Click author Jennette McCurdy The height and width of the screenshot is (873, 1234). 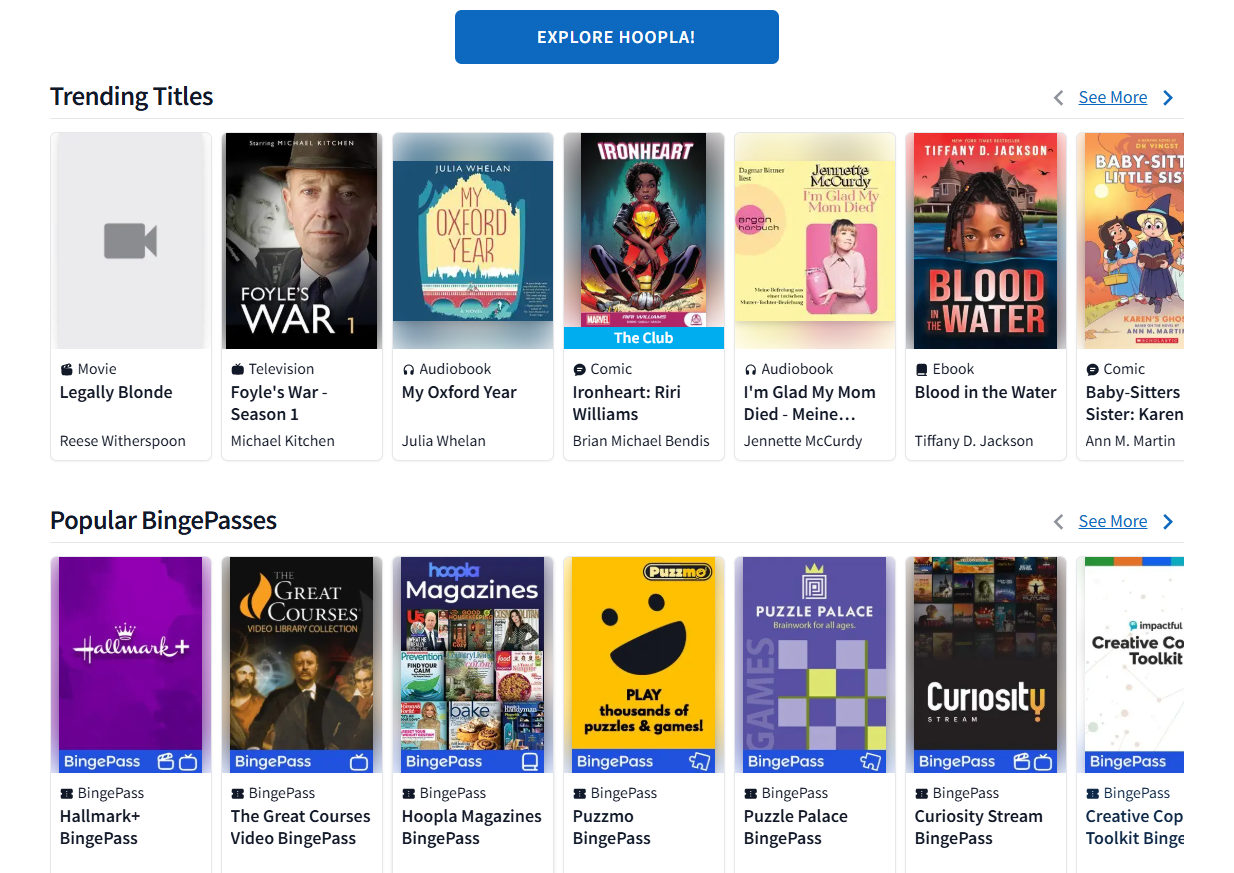(x=803, y=441)
